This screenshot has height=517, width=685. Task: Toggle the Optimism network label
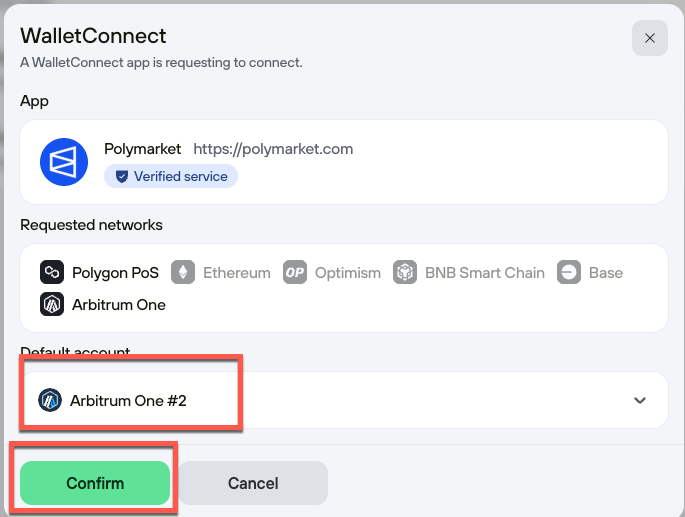pyautogui.click(x=348, y=273)
